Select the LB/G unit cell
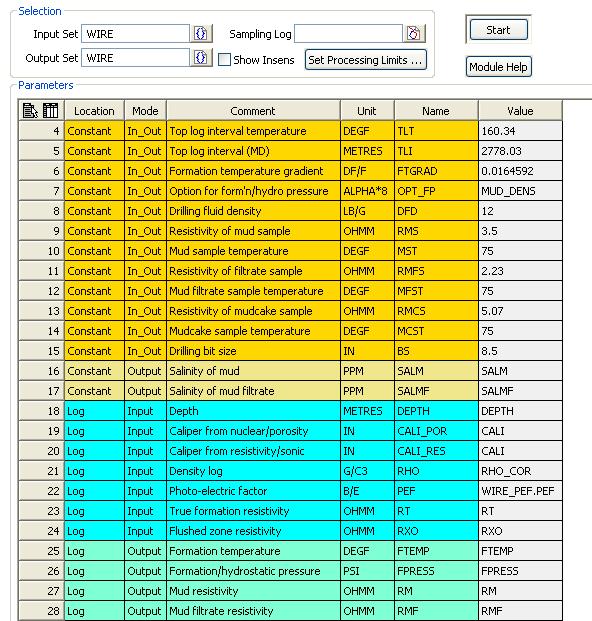This screenshot has height=621, width=592. [367, 211]
